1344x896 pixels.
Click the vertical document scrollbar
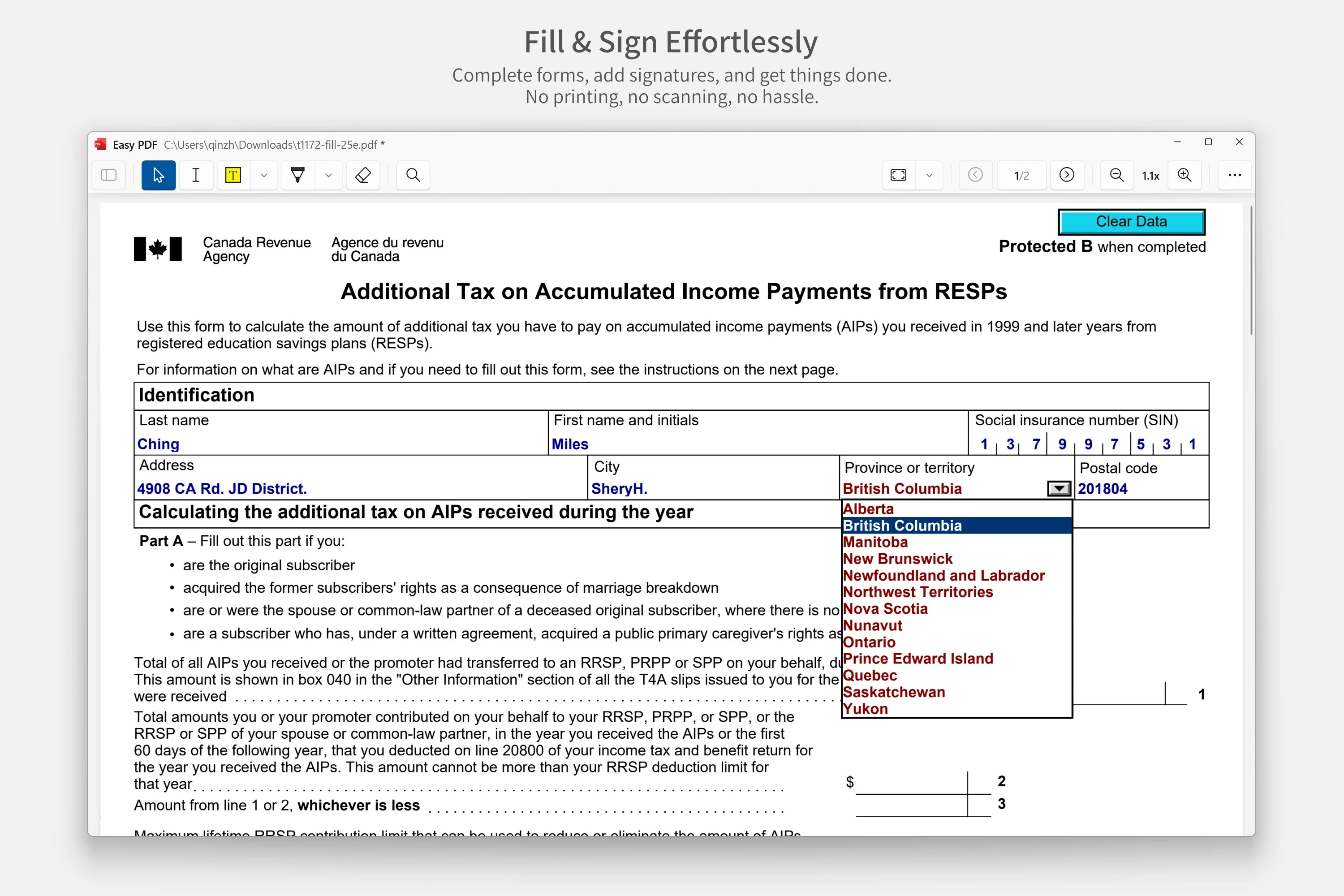click(1251, 270)
